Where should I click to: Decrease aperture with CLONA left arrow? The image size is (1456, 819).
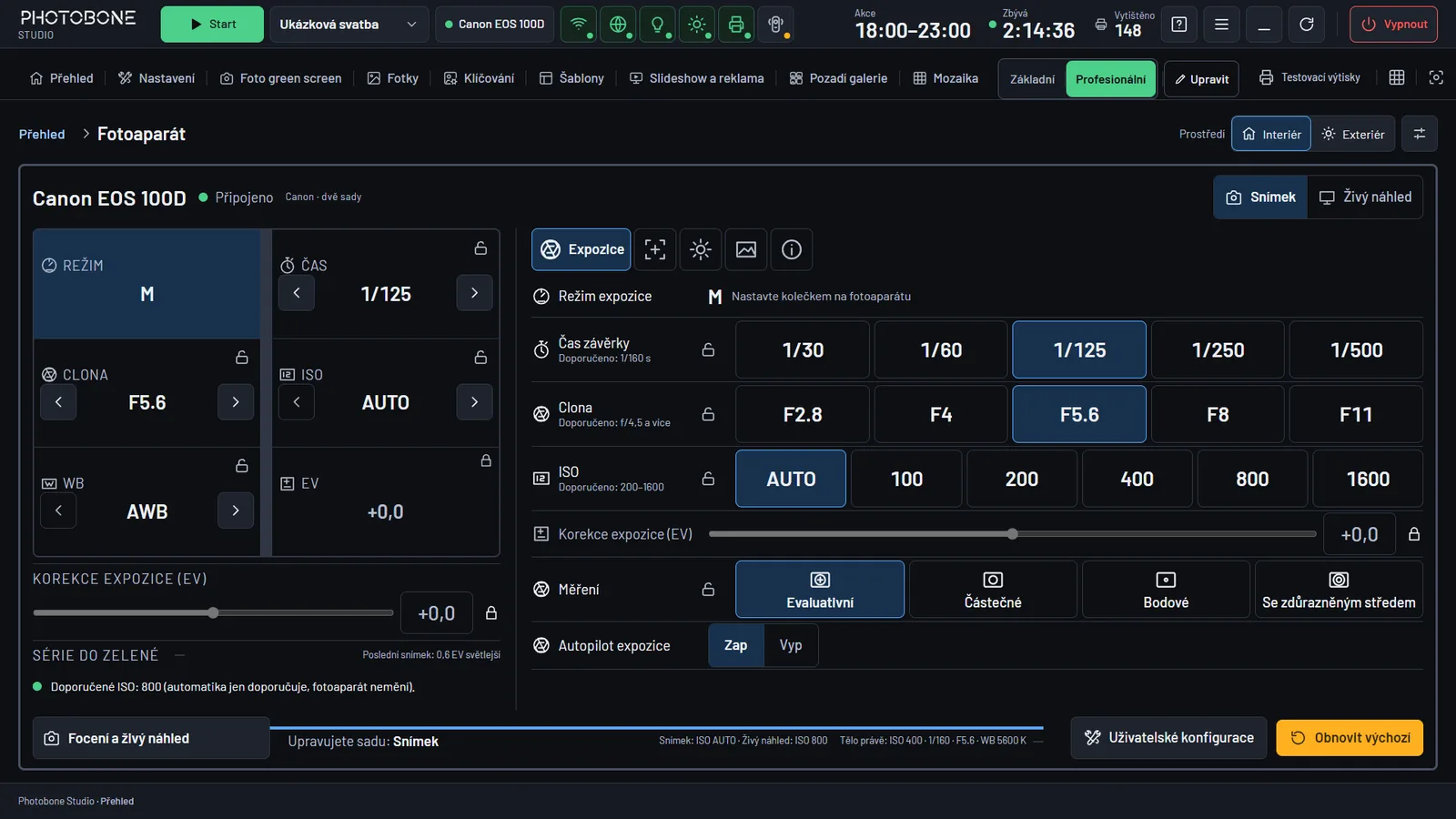[58, 402]
